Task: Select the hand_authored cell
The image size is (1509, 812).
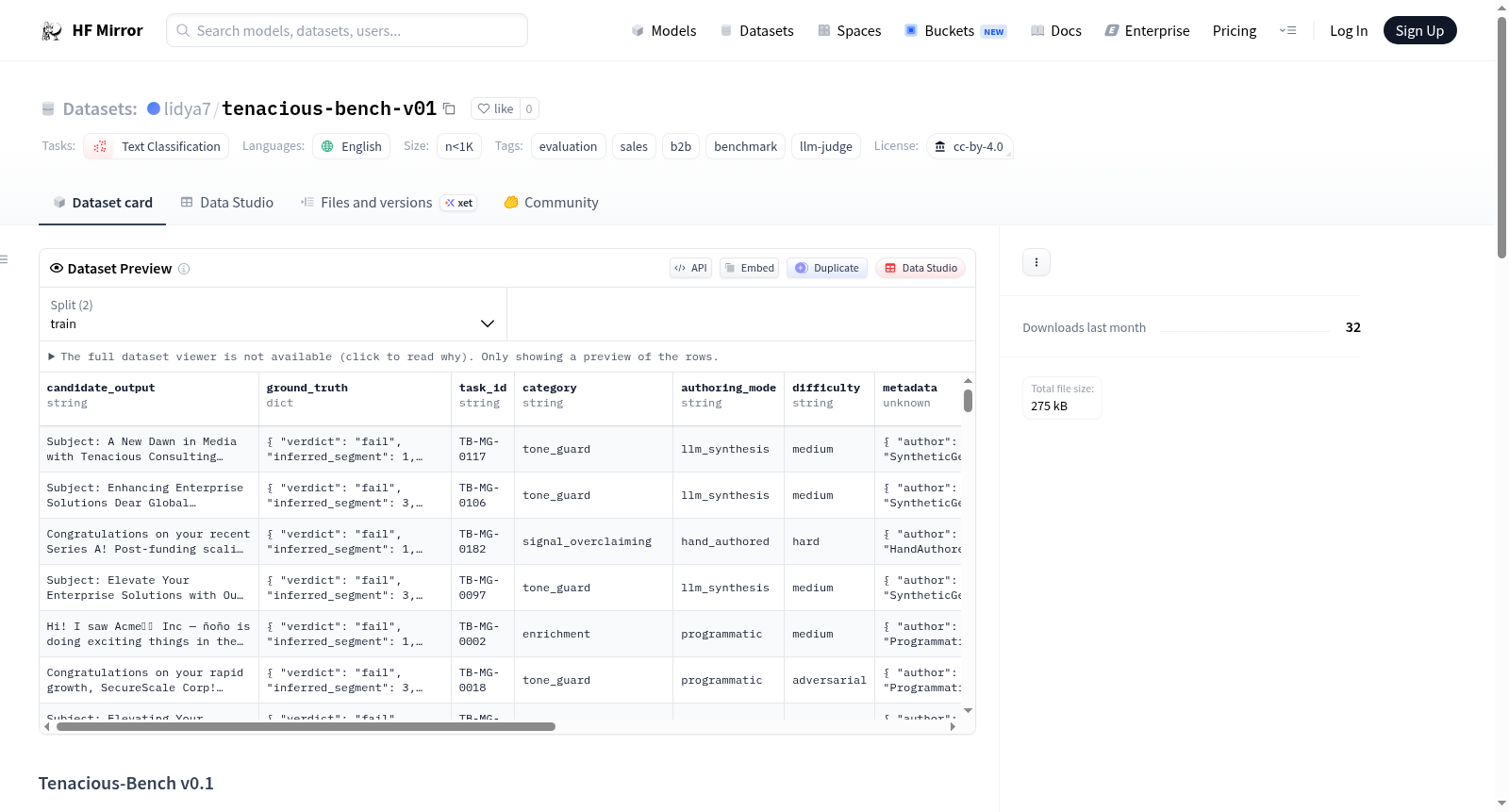Action: pyautogui.click(x=729, y=542)
